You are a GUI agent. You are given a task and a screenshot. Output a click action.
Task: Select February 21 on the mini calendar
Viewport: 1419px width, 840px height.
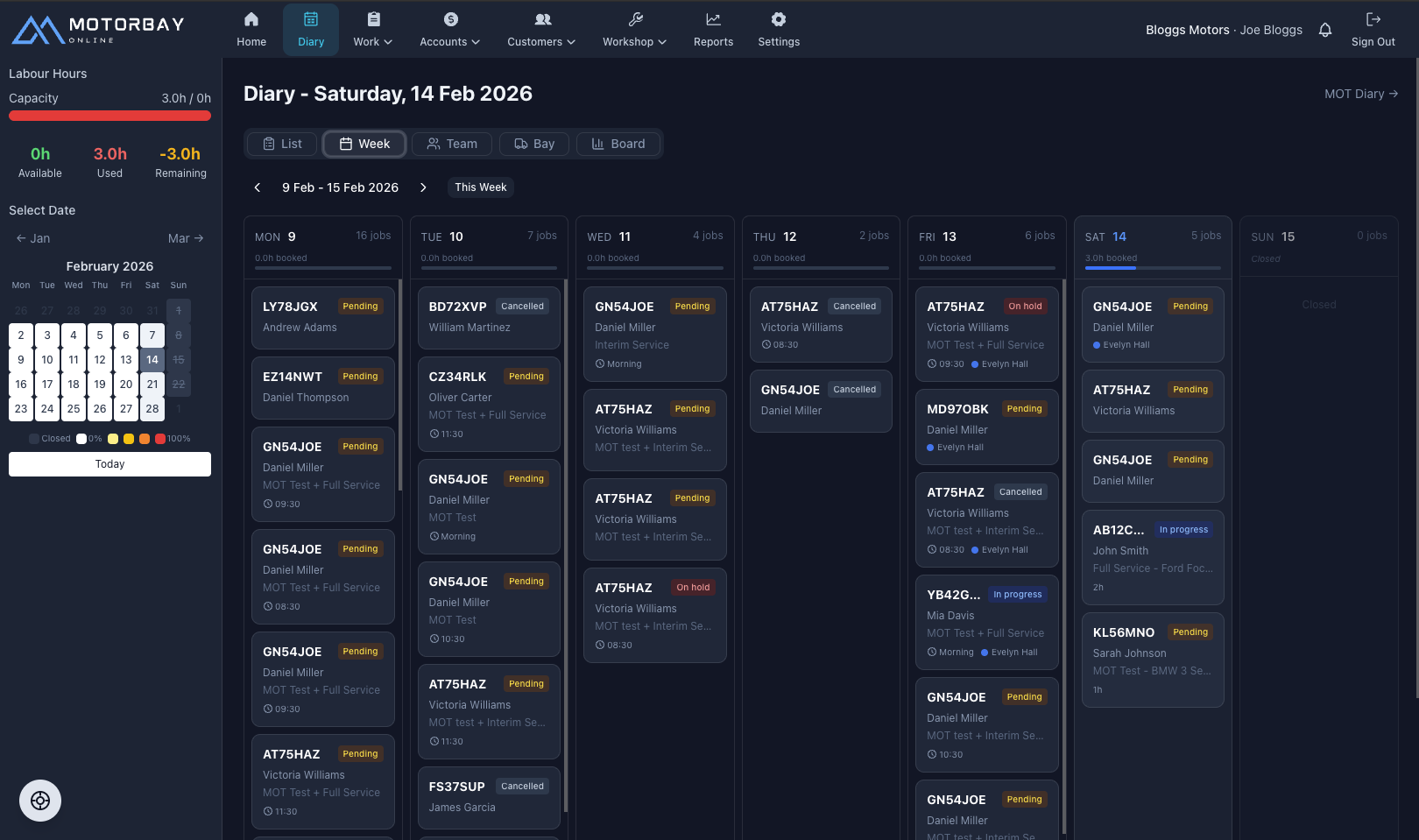tap(152, 384)
